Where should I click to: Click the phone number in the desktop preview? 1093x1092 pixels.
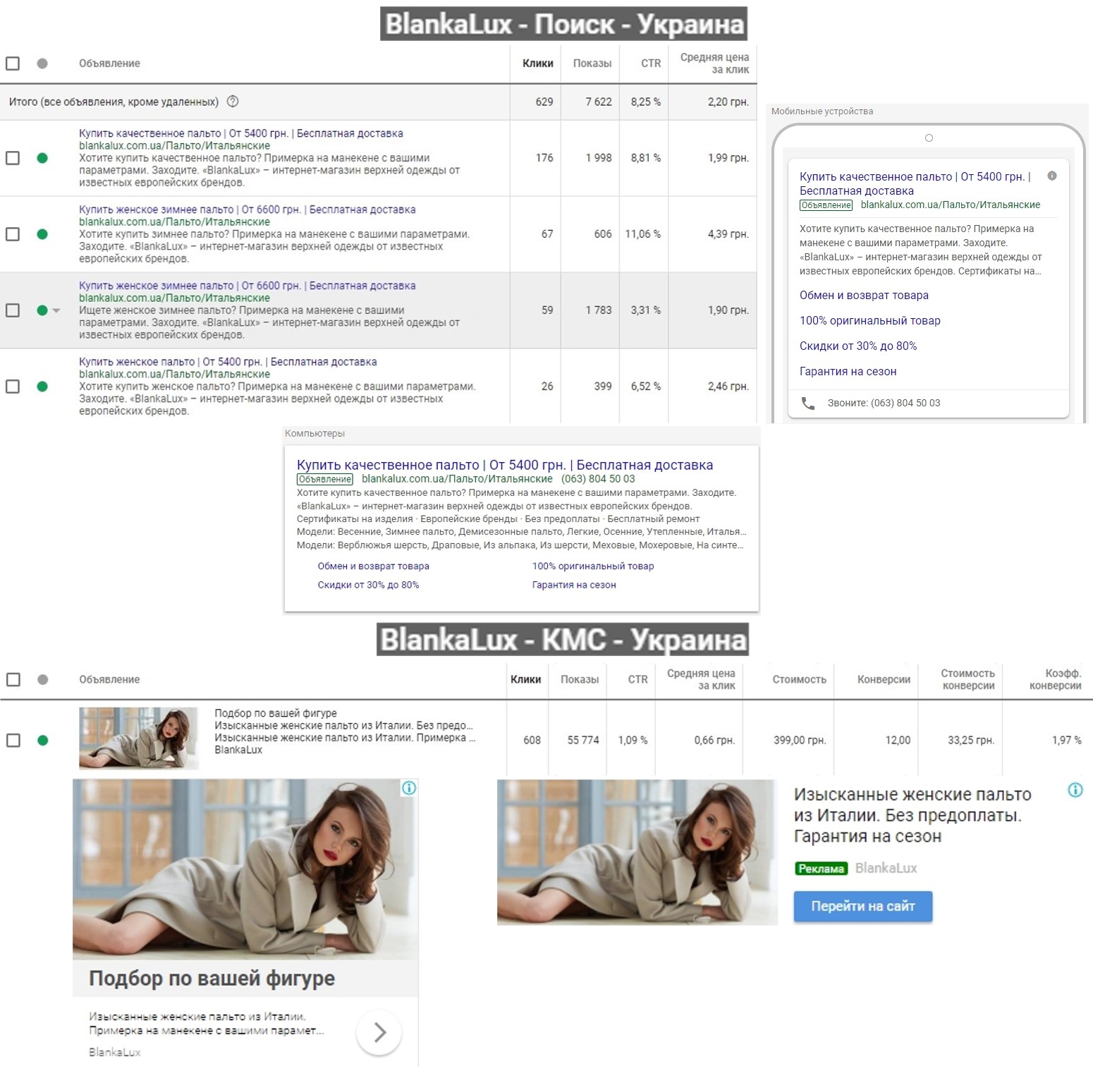click(598, 479)
